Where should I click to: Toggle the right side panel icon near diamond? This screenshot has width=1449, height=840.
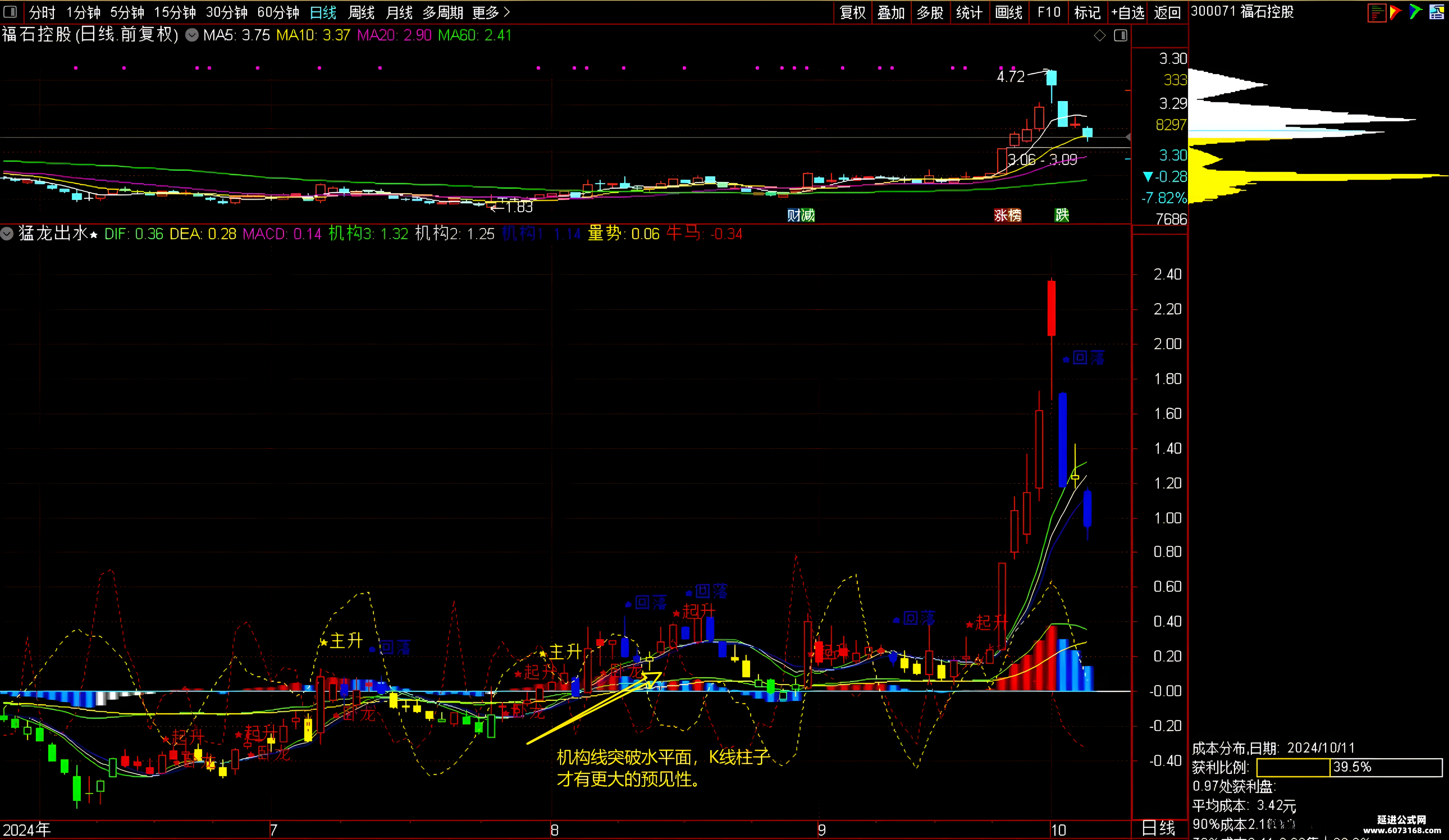pos(1121,35)
